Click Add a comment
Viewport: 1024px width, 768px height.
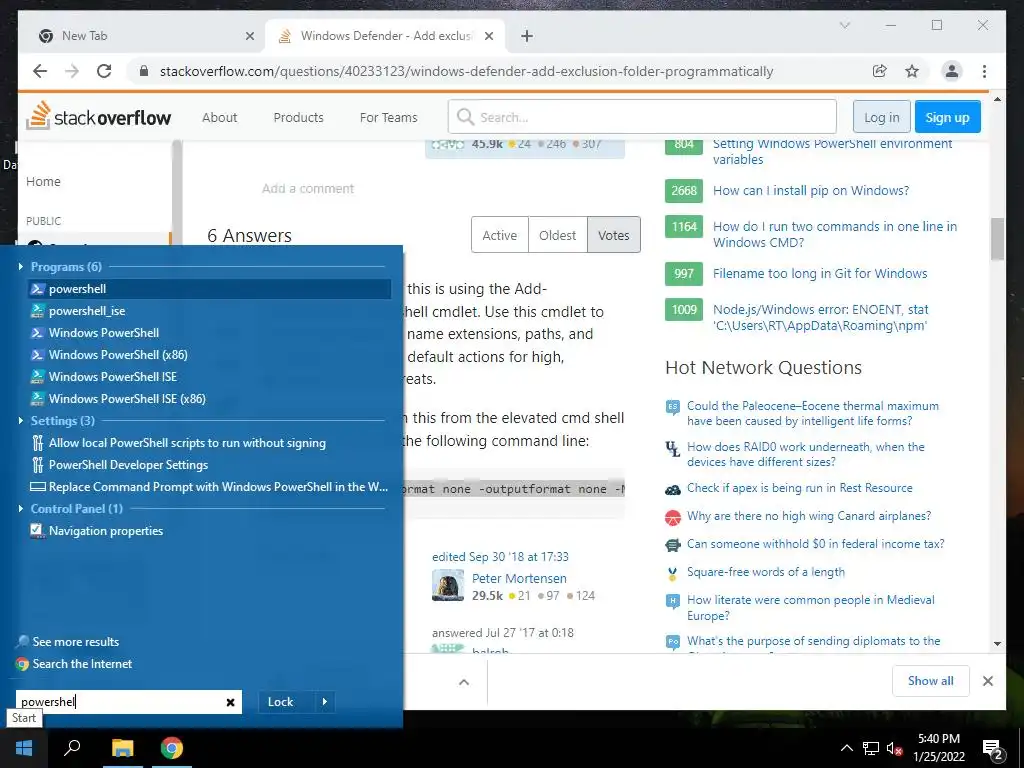coord(308,189)
